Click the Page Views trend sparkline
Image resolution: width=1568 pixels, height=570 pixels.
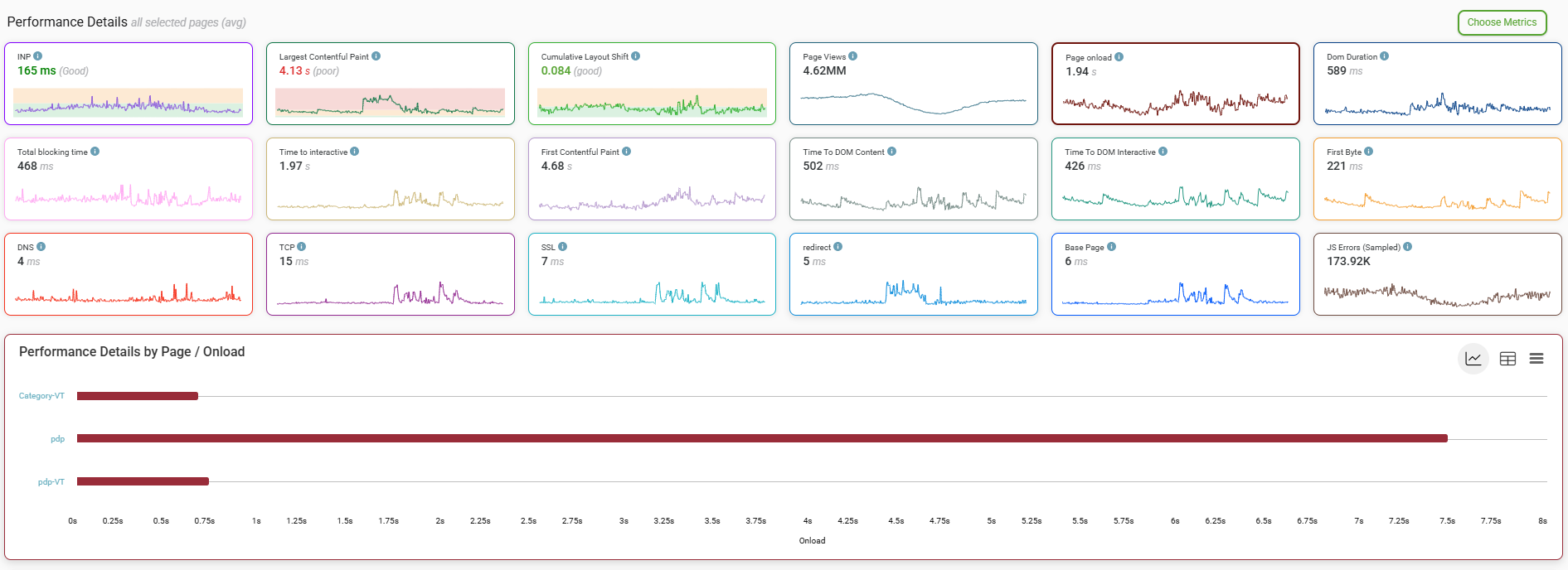coord(913,103)
